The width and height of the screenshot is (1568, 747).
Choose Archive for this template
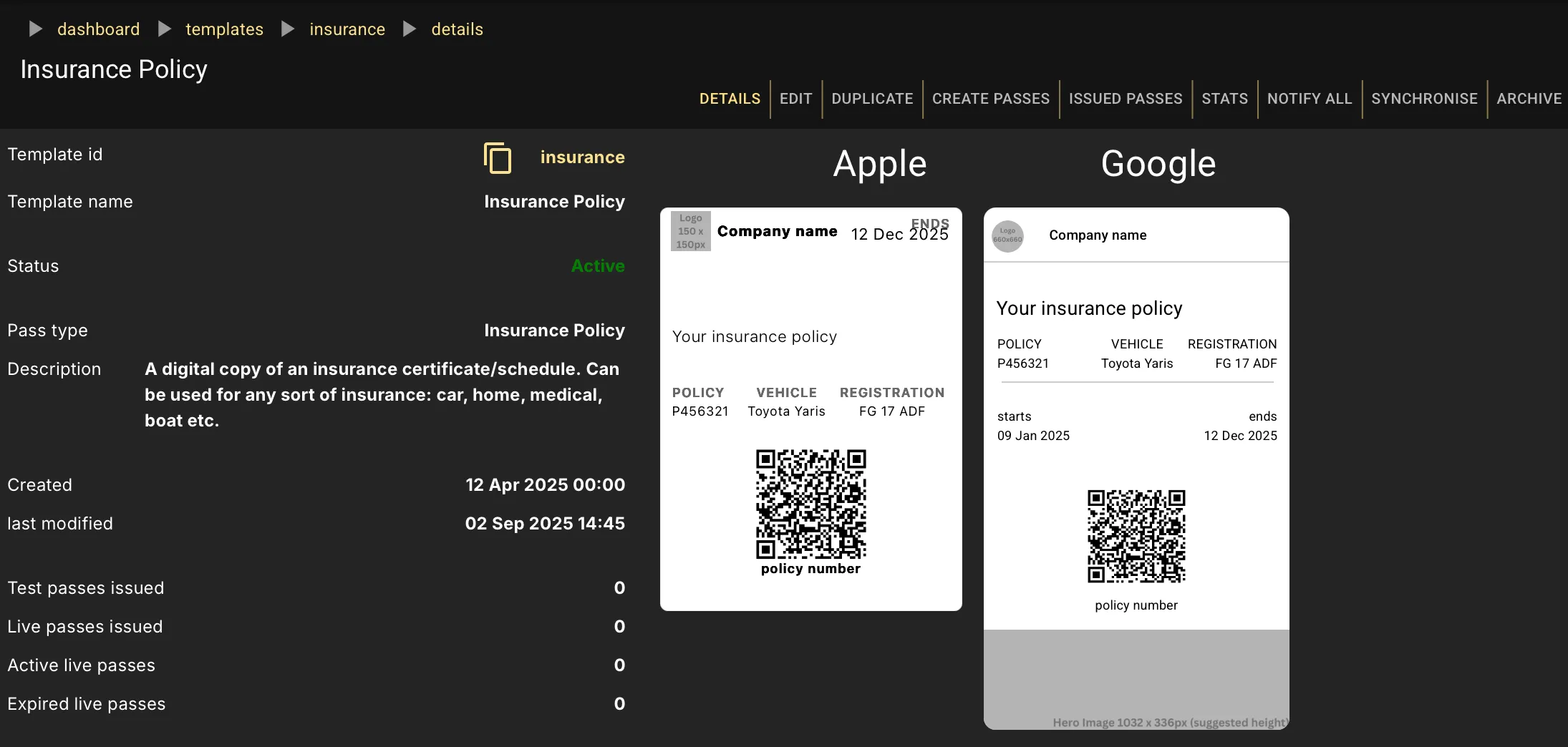[1529, 99]
